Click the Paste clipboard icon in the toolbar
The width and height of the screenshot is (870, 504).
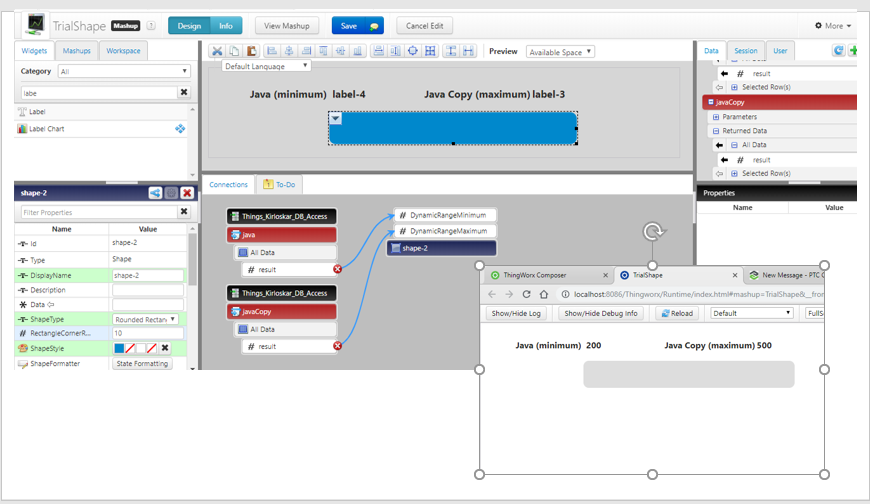(251, 51)
